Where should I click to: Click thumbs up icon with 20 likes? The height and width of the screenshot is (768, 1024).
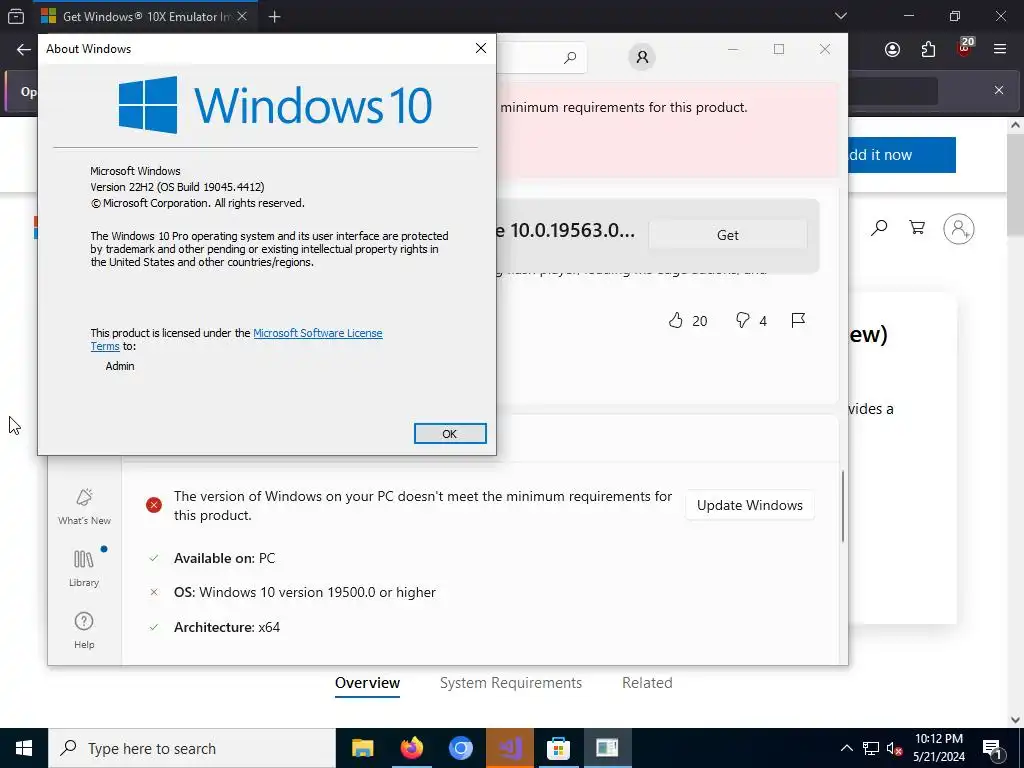(675, 320)
